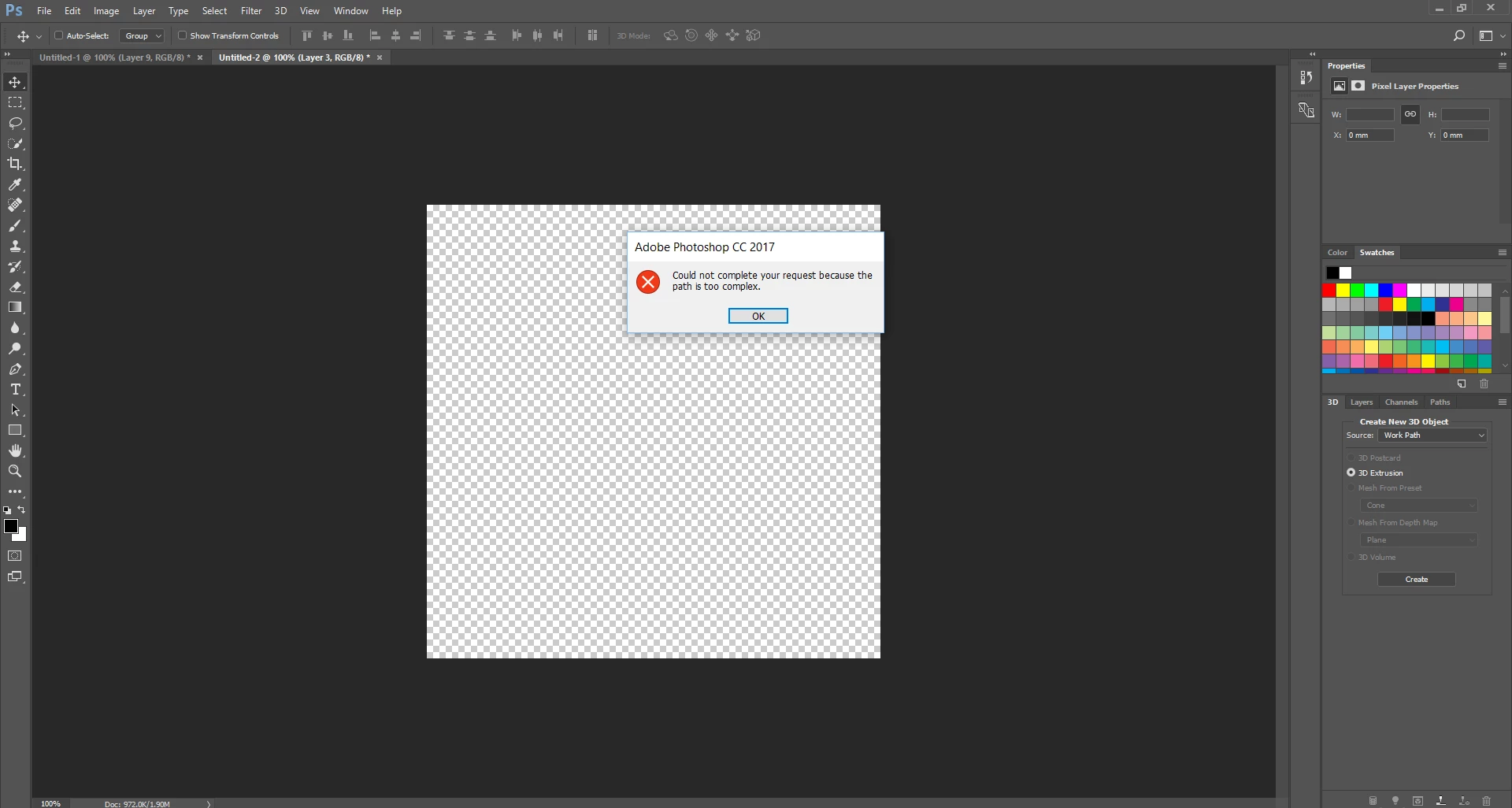Switch to the Channels tab
The image size is (1512, 808).
(1401, 402)
